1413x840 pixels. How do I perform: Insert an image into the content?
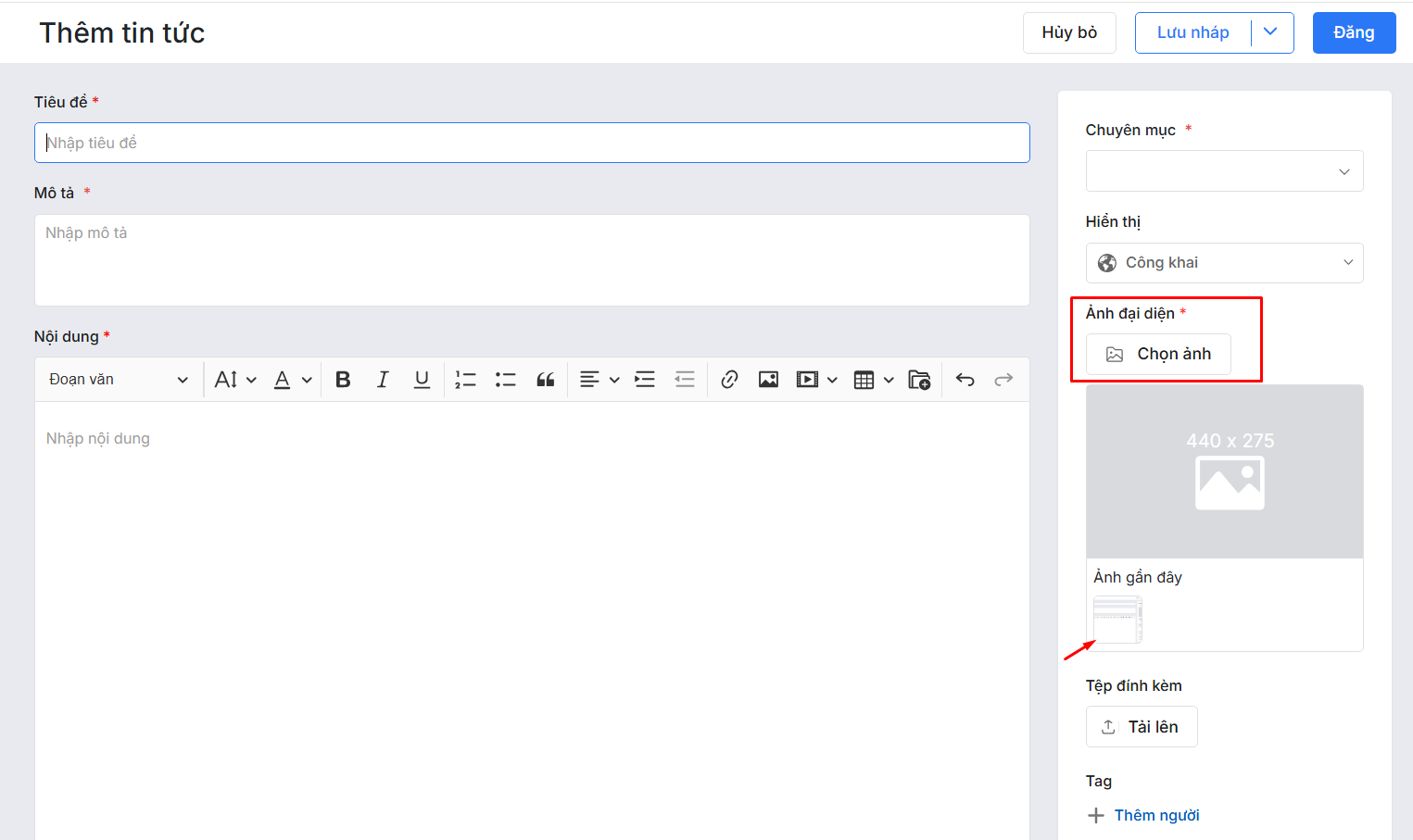[x=768, y=380]
